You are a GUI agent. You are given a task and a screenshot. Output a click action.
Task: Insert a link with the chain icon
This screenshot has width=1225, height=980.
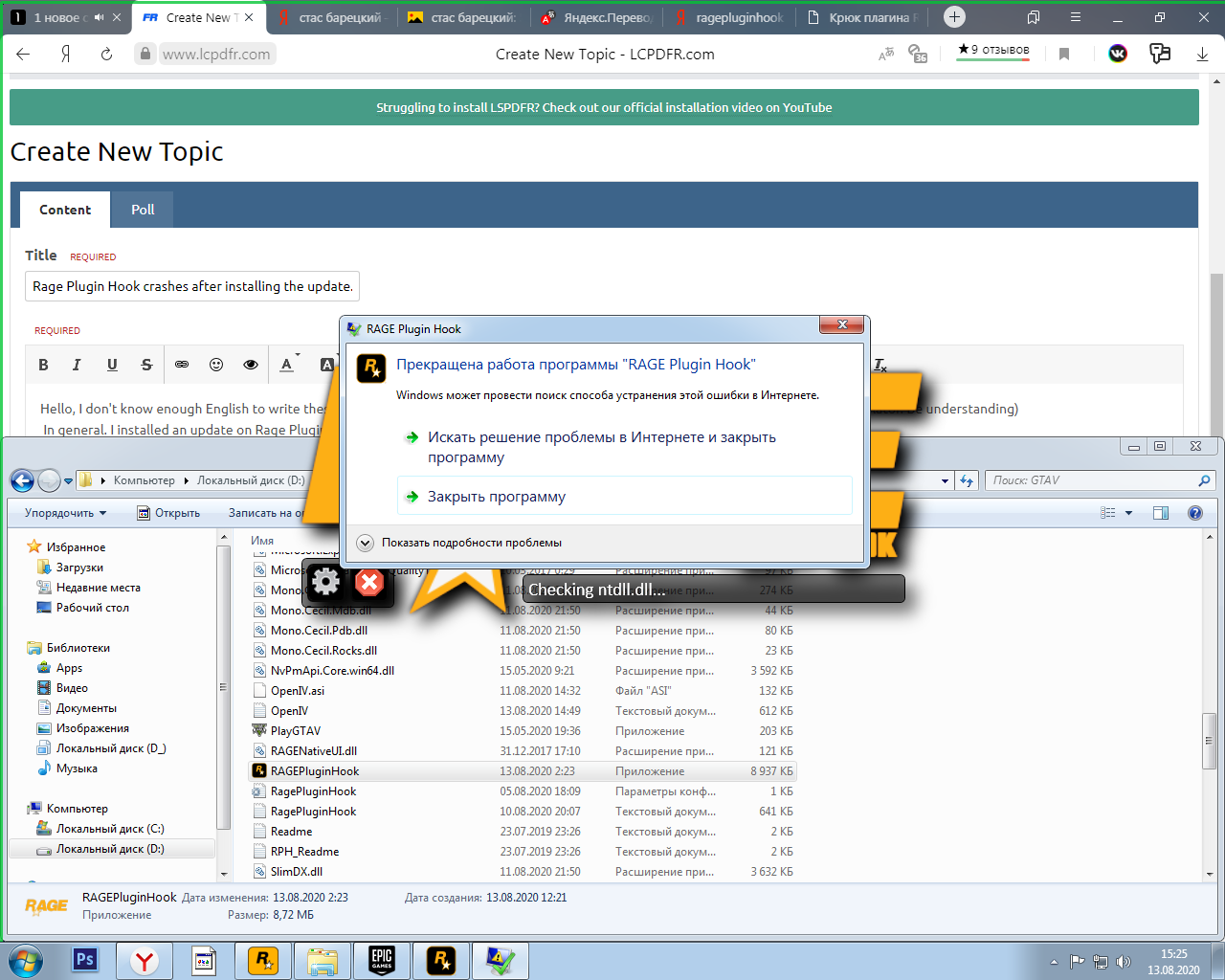click(182, 365)
